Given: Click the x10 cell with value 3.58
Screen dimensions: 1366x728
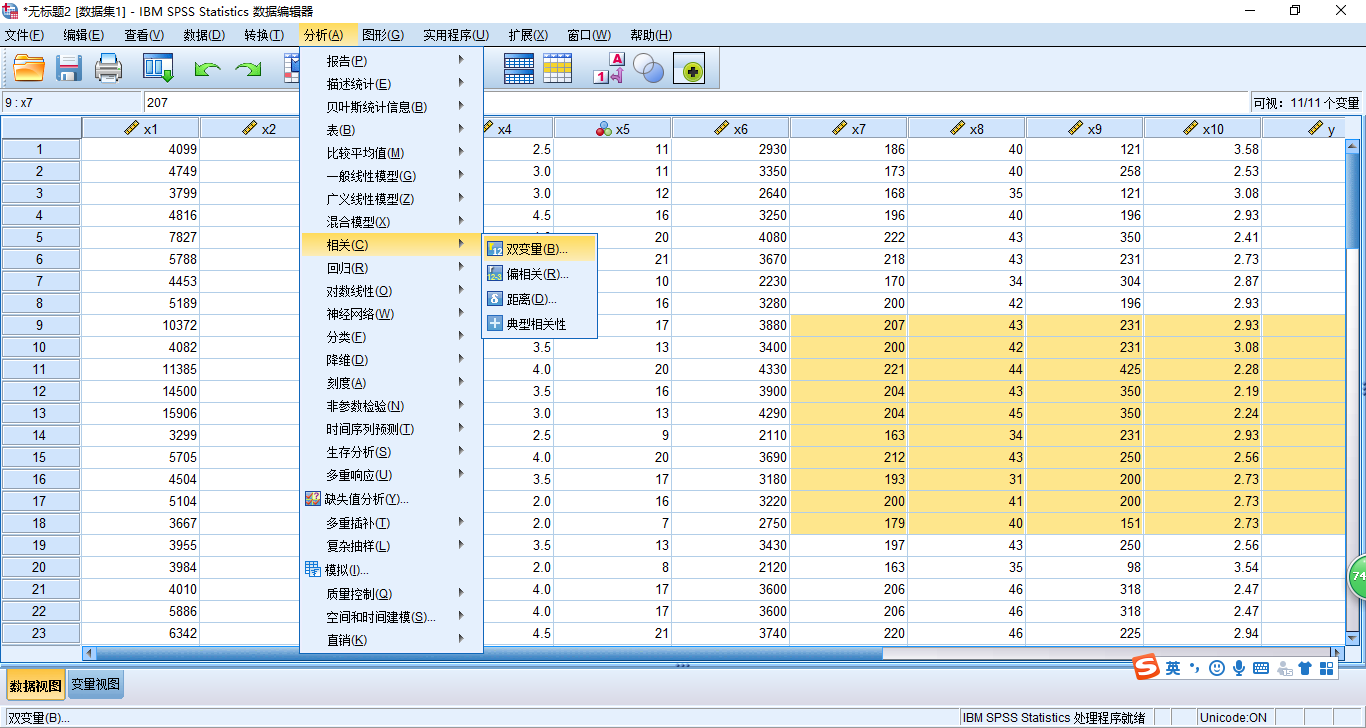Looking at the screenshot, I should [1203, 149].
